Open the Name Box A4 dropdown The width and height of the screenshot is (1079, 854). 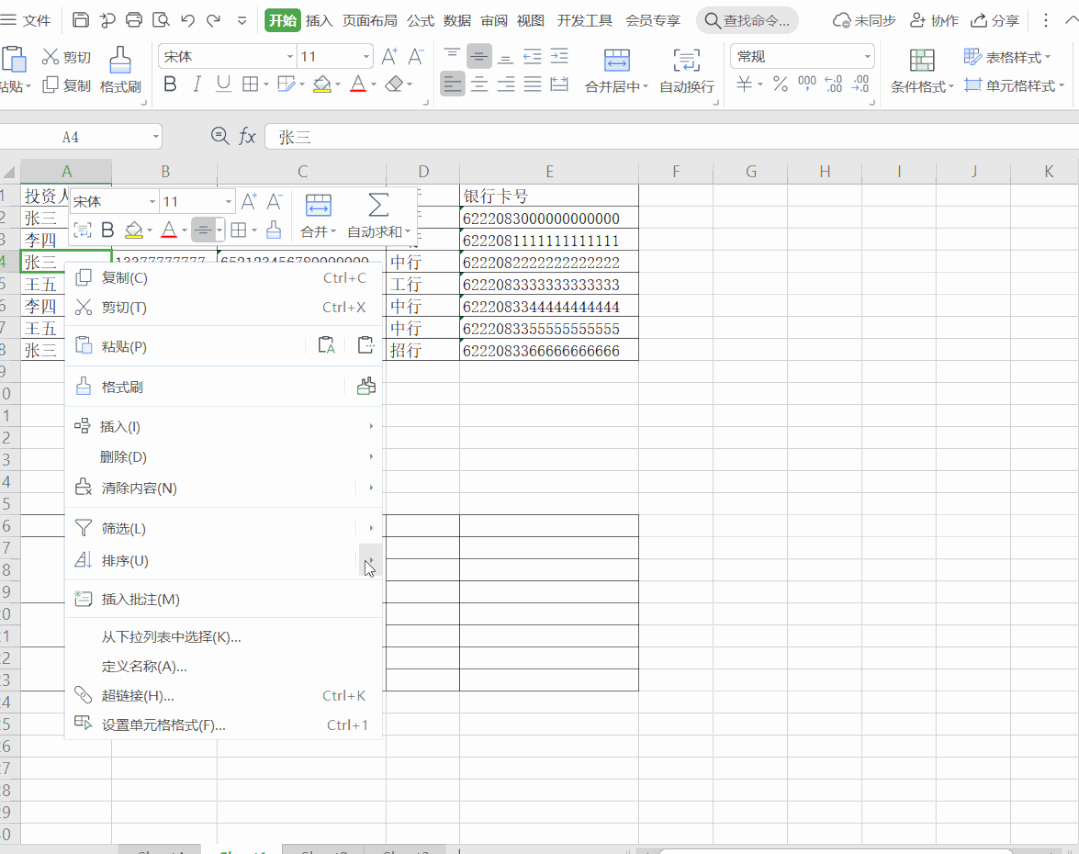[156, 137]
